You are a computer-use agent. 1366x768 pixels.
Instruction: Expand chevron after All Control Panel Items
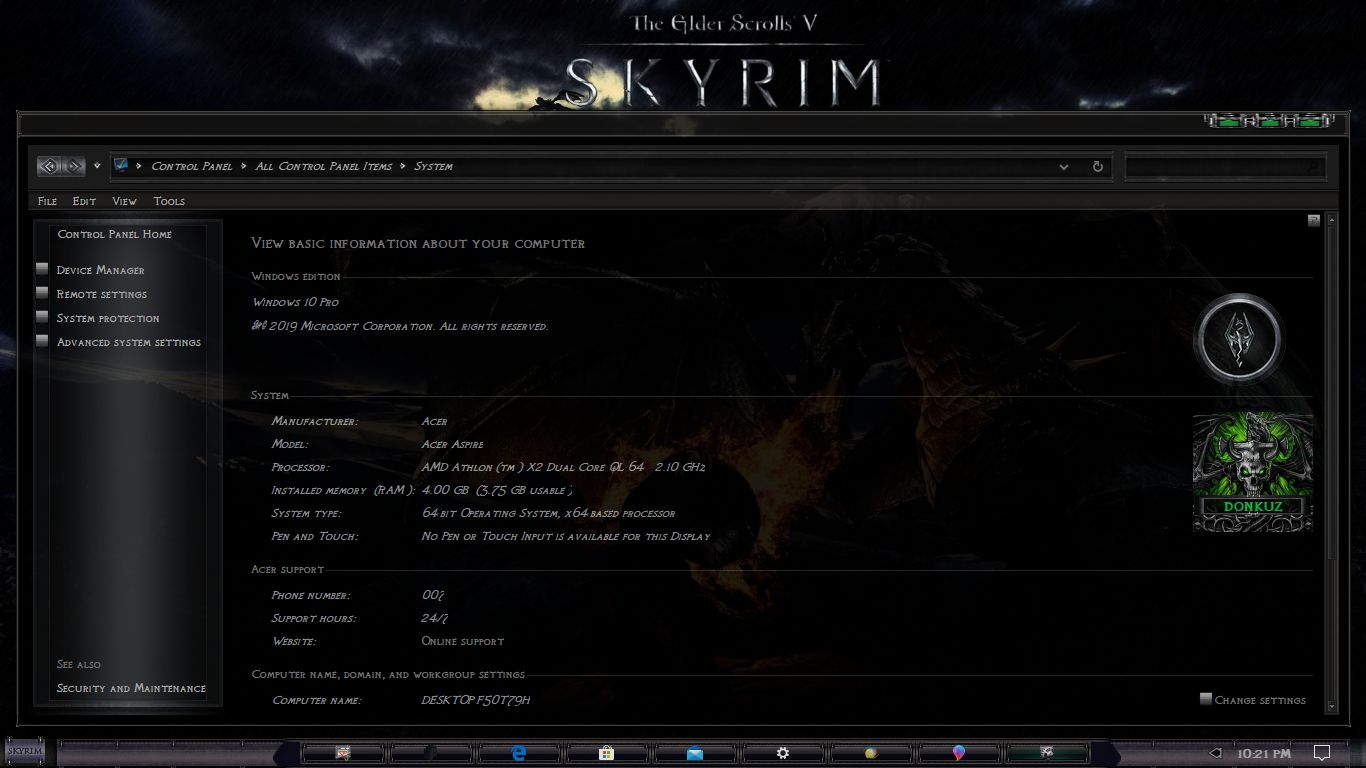point(402,166)
